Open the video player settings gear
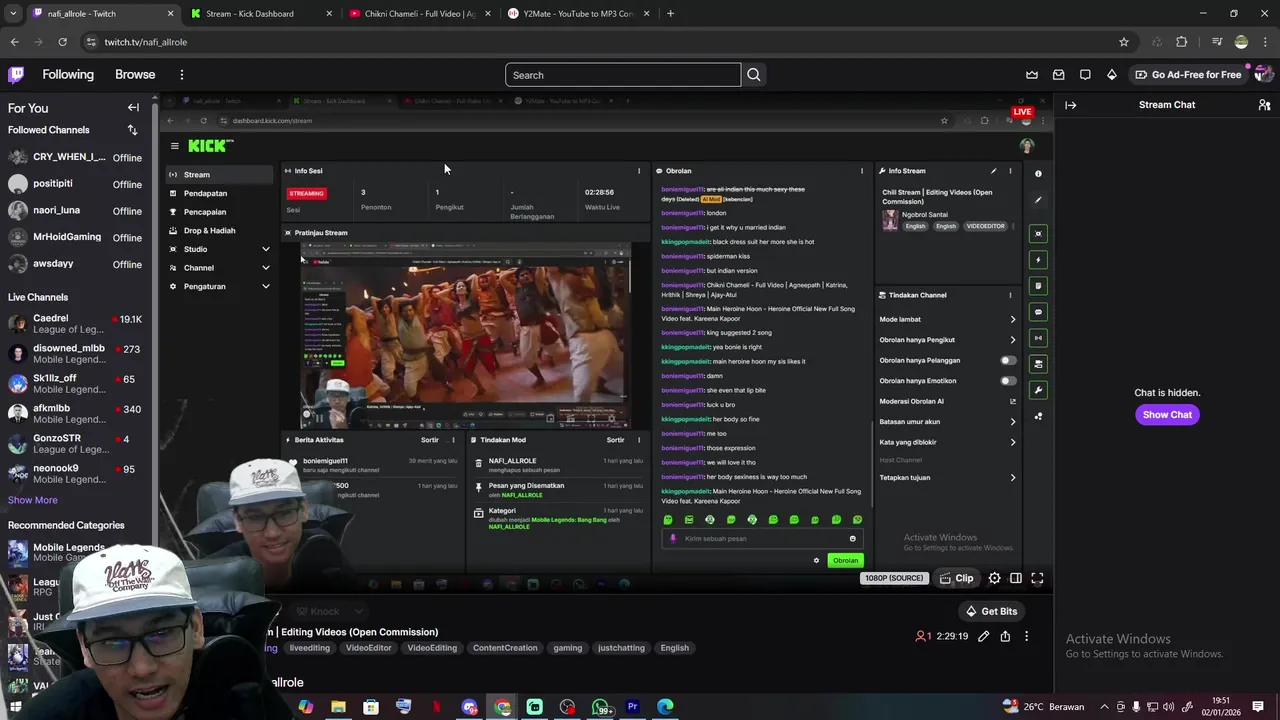 click(994, 578)
